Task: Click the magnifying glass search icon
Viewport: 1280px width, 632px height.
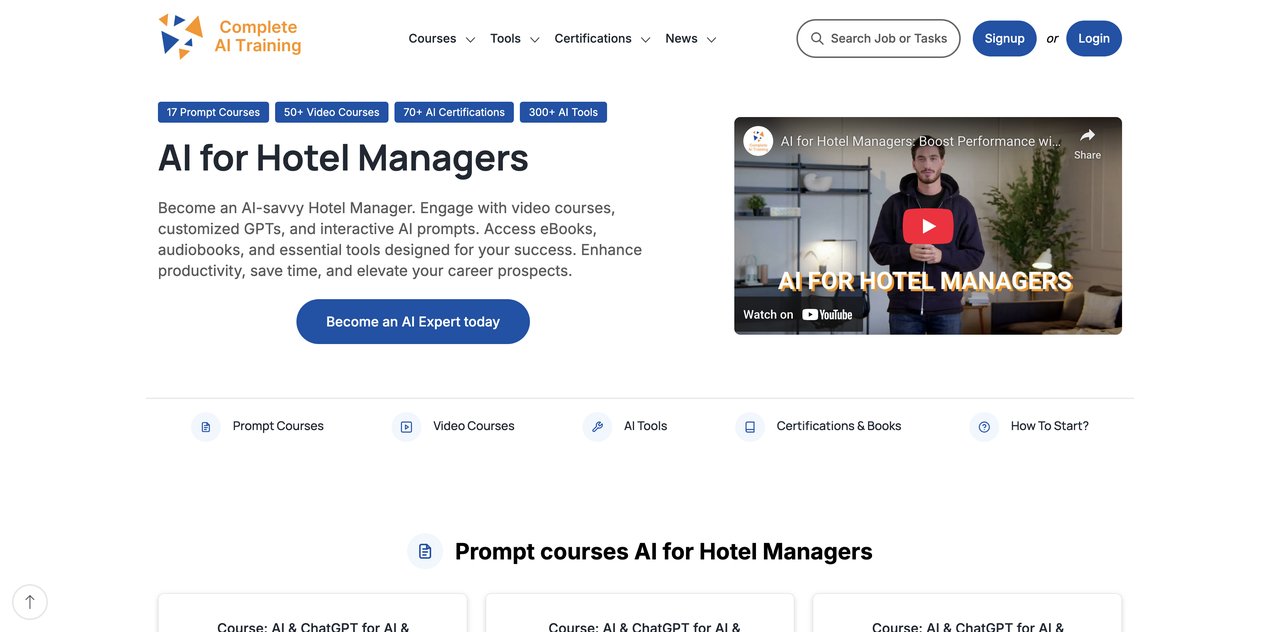Action: [817, 38]
